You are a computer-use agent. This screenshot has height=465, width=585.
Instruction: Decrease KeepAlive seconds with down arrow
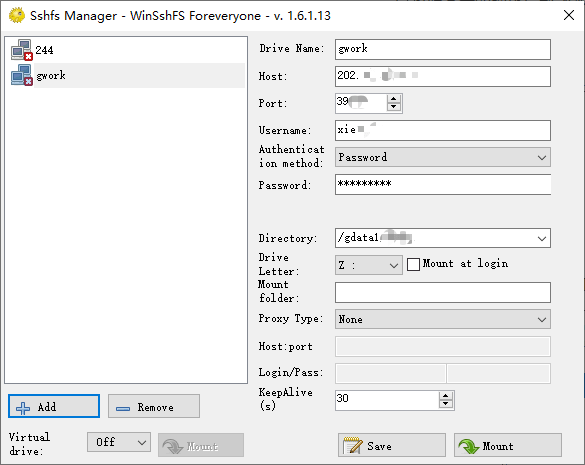pos(446,404)
